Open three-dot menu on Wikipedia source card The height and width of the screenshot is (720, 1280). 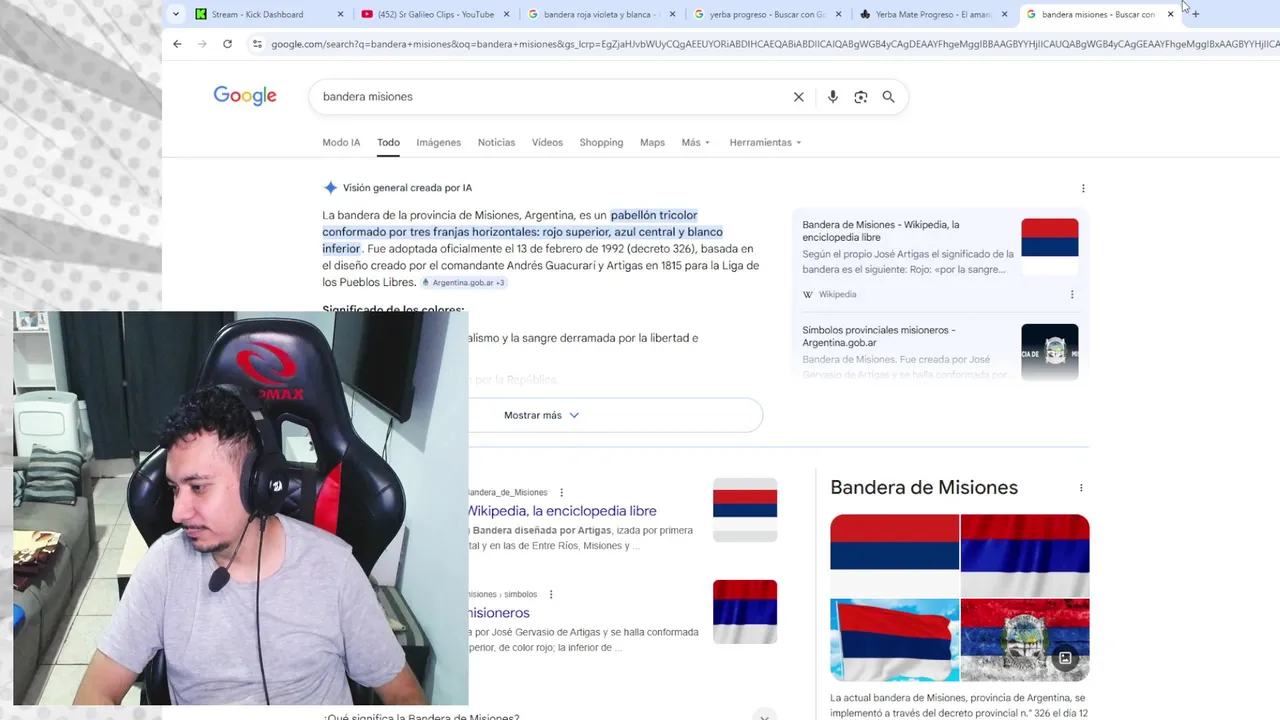(1072, 294)
